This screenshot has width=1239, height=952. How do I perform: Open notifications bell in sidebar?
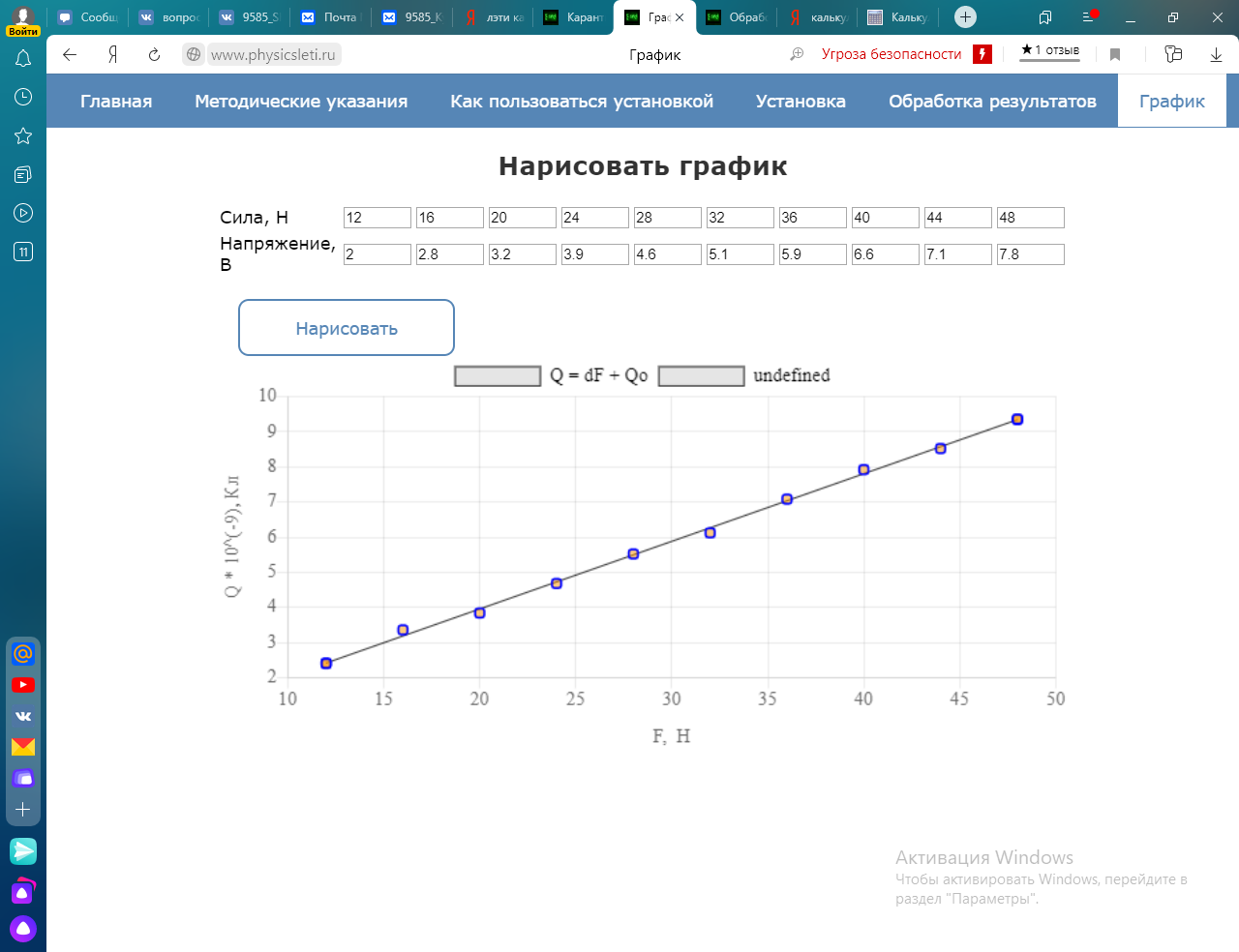(x=23, y=59)
